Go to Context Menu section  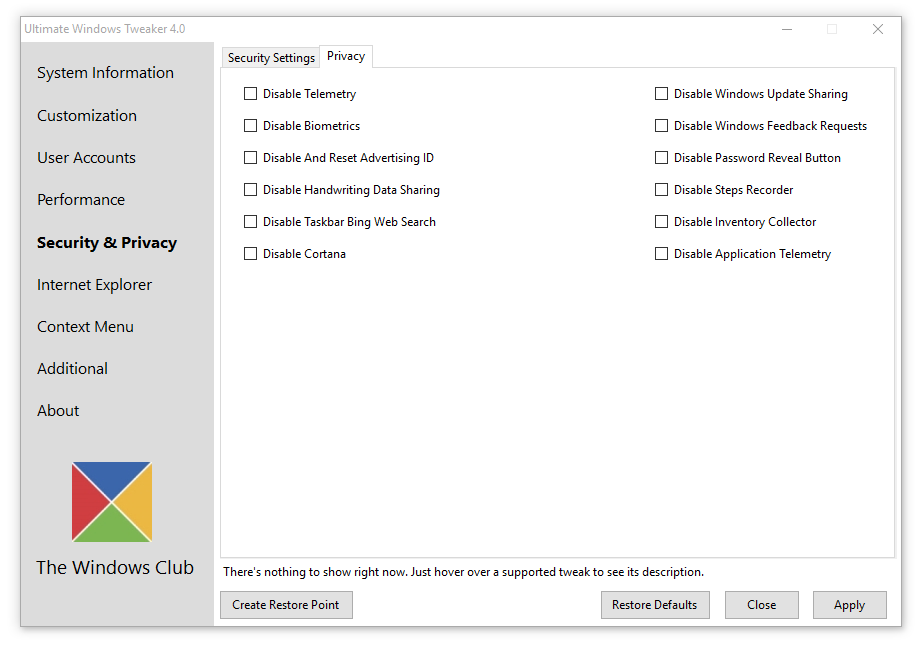(85, 327)
